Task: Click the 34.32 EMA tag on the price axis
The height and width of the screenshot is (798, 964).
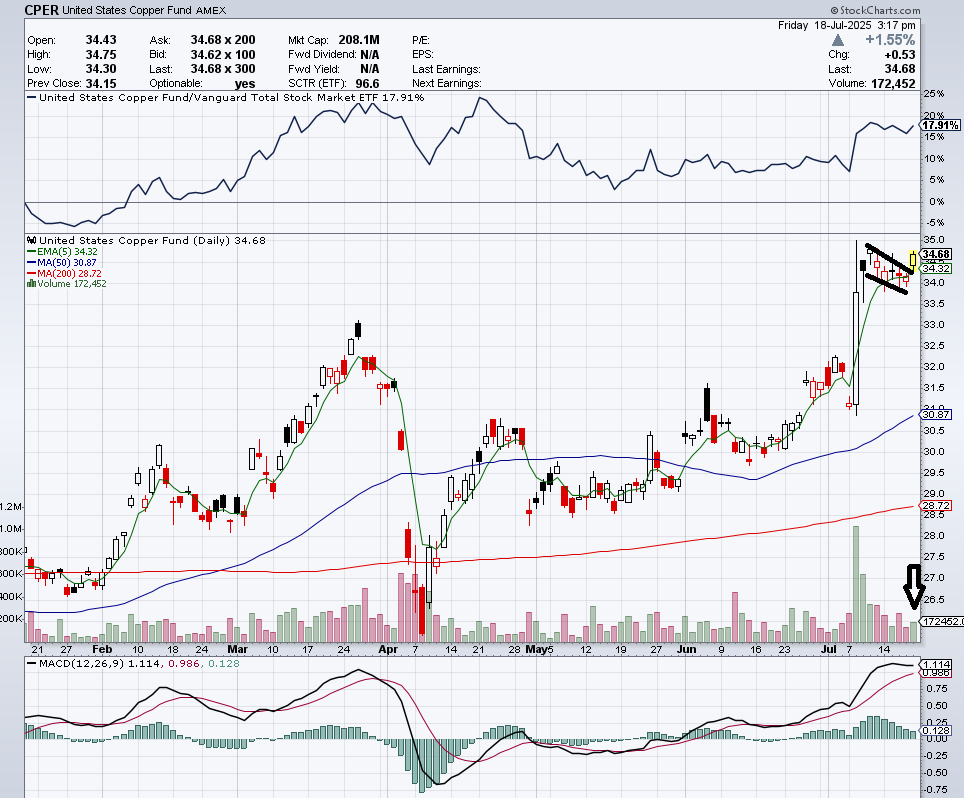Action: [x=936, y=268]
